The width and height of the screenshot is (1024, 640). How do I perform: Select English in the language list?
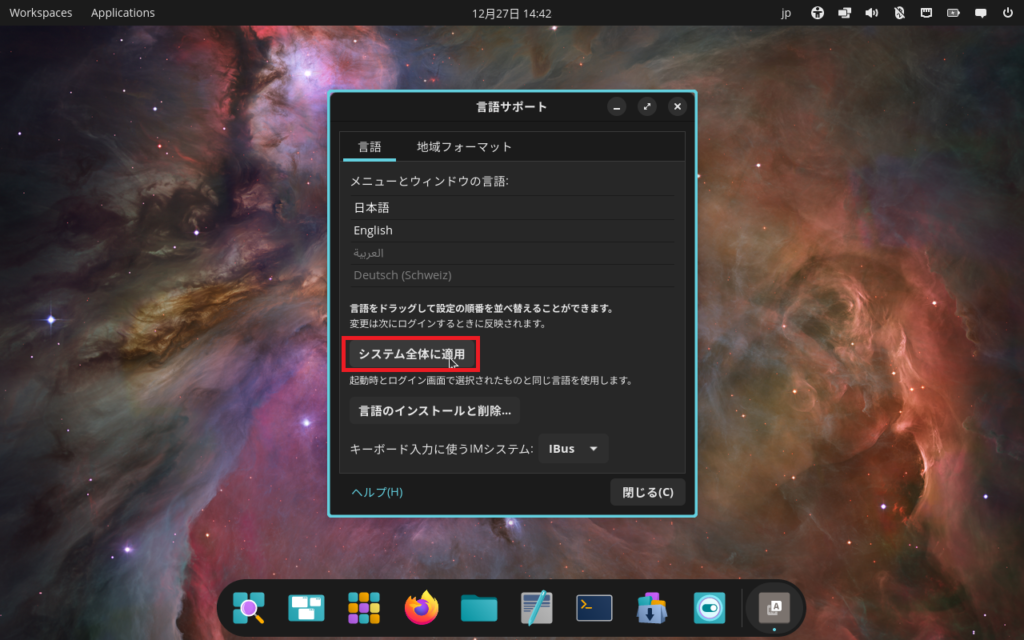pos(373,231)
